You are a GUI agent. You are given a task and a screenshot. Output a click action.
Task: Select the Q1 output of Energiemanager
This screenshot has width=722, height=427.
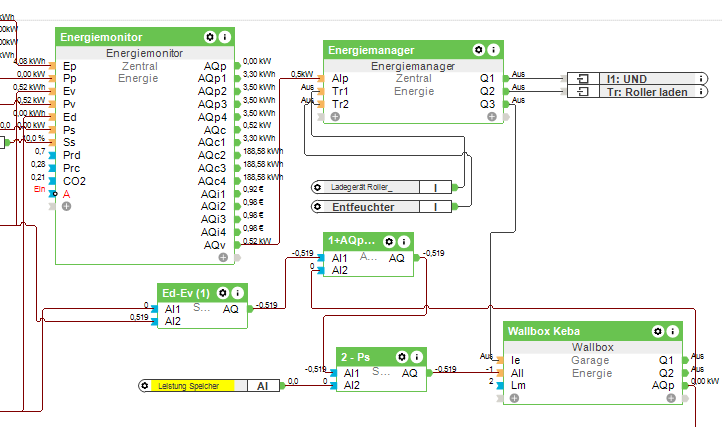tap(487, 78)
